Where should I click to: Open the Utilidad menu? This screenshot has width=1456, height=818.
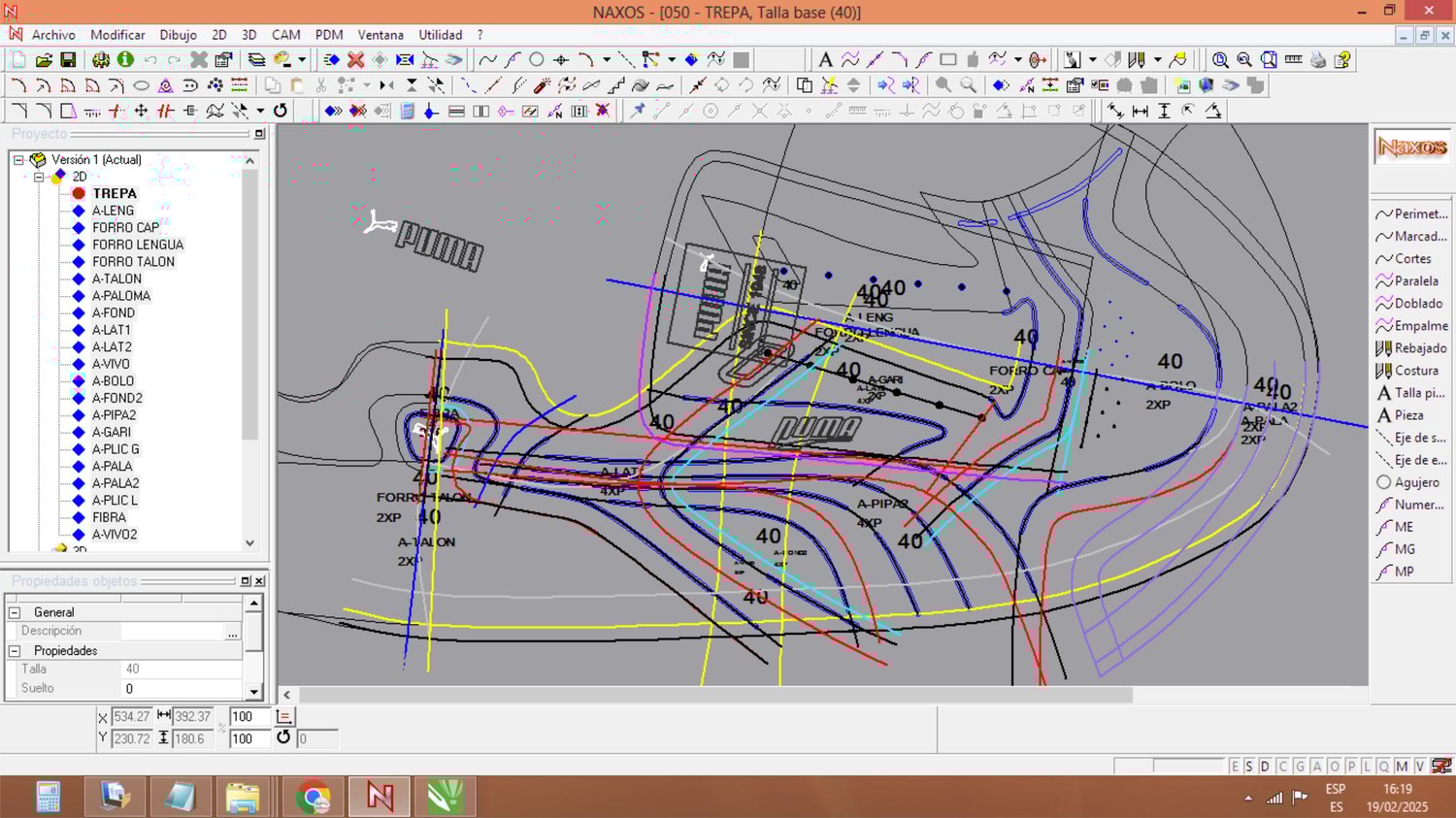440,35
